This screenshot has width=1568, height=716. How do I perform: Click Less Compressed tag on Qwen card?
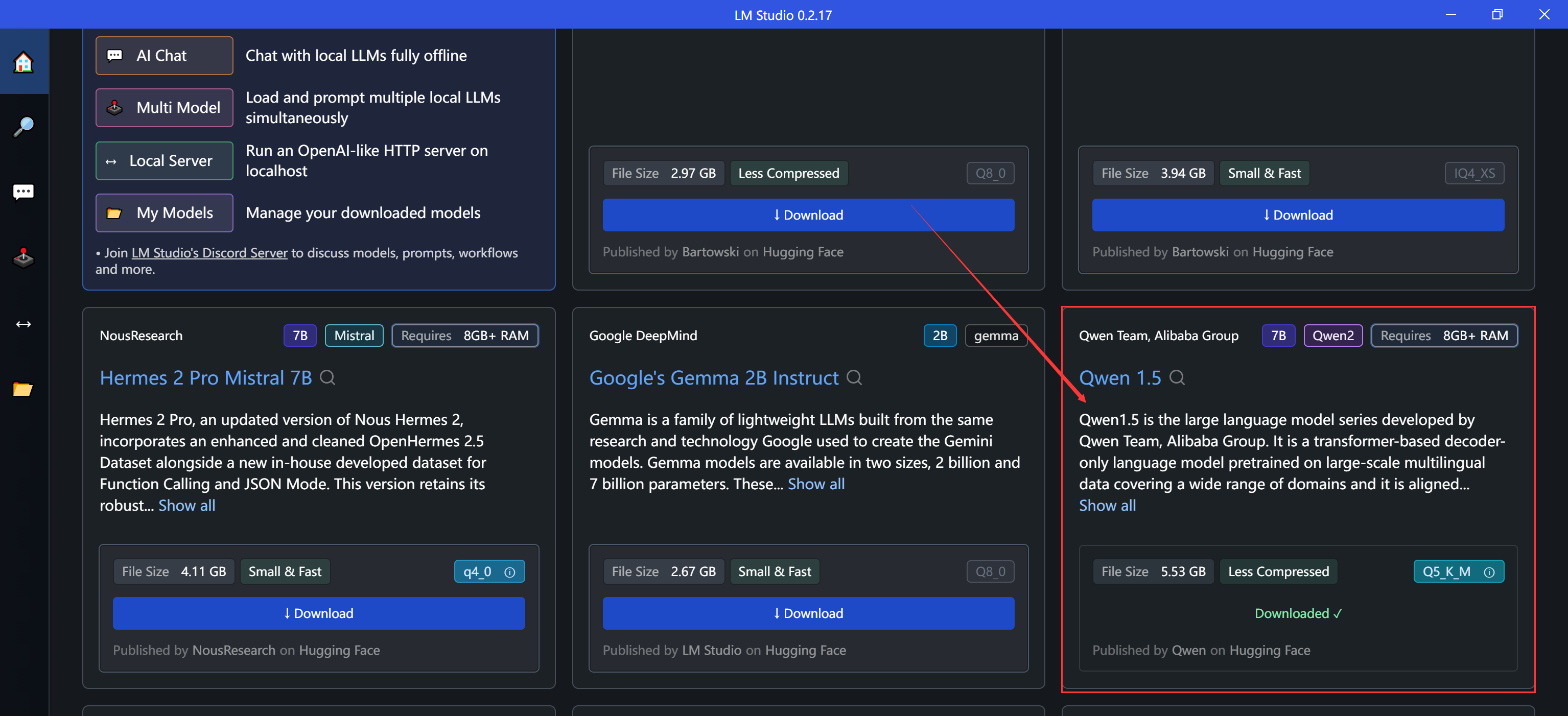[x=1278, y=571]
